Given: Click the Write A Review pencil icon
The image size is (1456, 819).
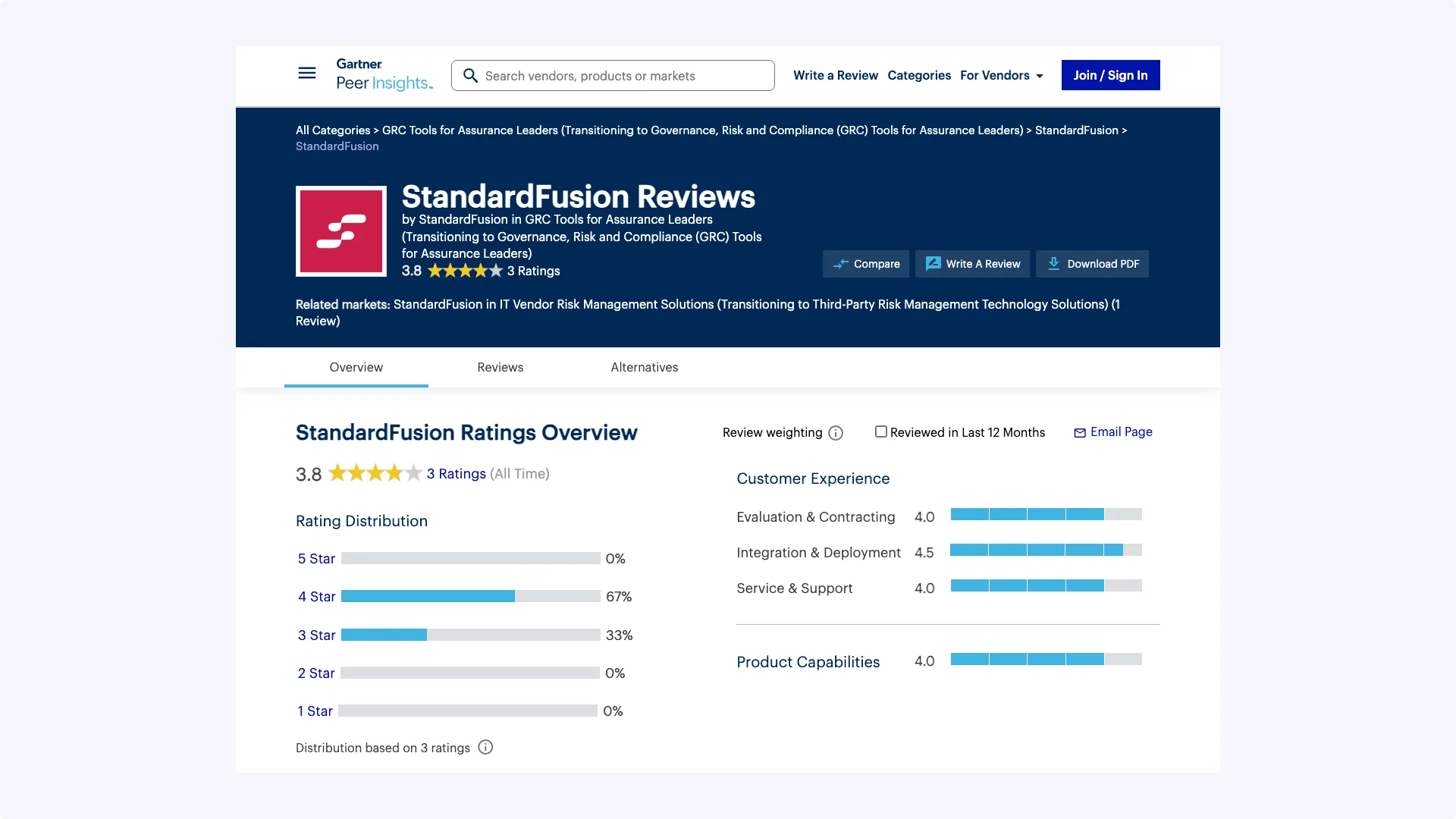Looking at the screenshot, I should pyautogui.click(x=933, y=263).
